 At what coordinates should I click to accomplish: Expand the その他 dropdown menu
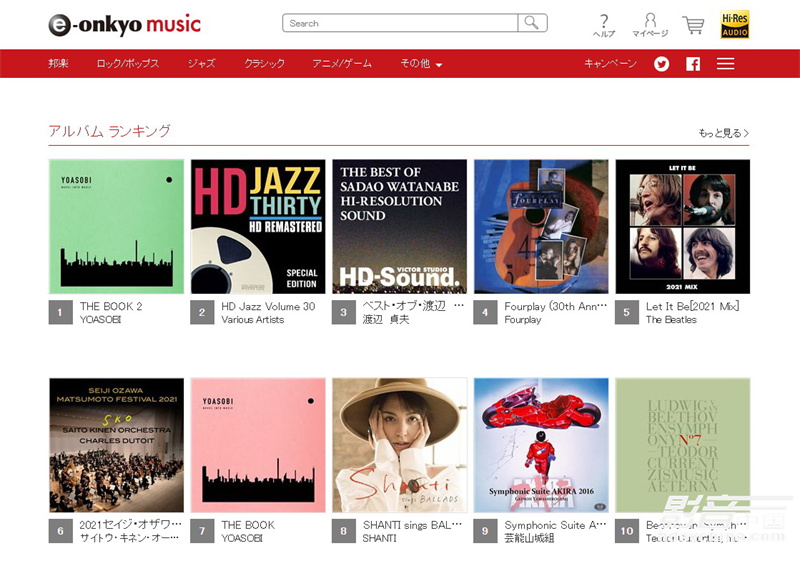point(421,63)
